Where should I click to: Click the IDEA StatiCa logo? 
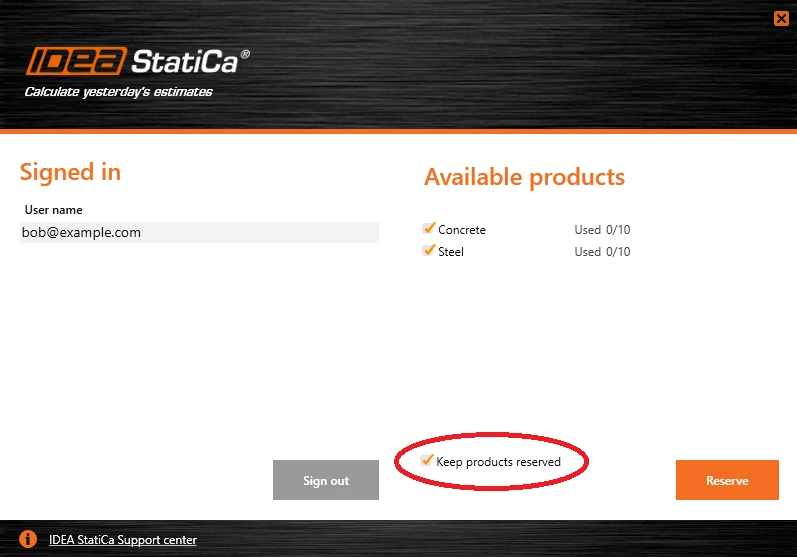[138, 61]
